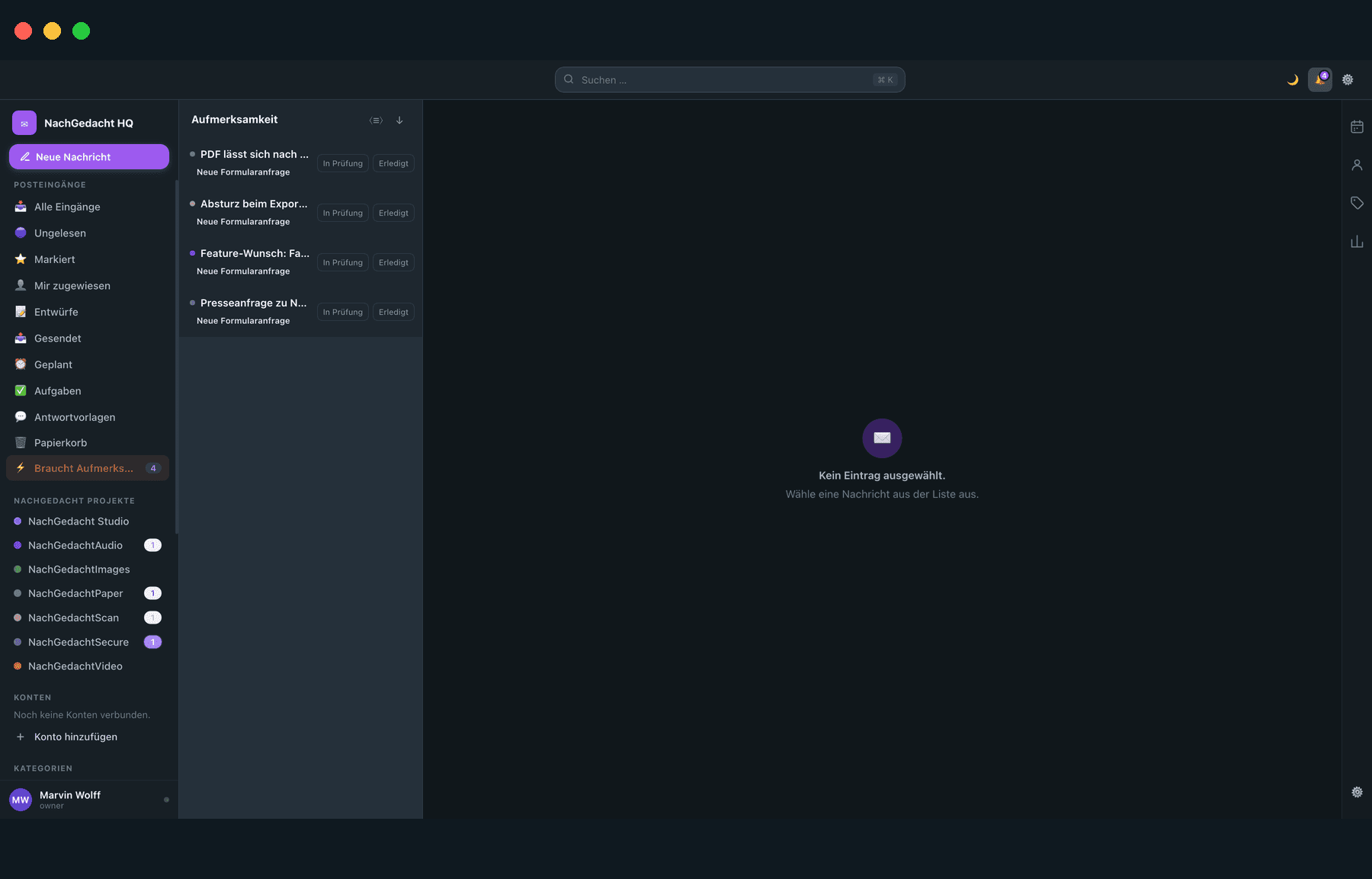Toggle dark mode moon icon
1372x879 pixels.
(1293, 80)
